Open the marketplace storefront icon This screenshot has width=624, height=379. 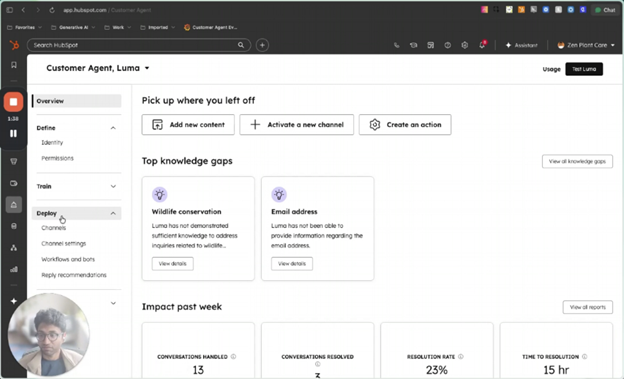click(x=431, y=45)
